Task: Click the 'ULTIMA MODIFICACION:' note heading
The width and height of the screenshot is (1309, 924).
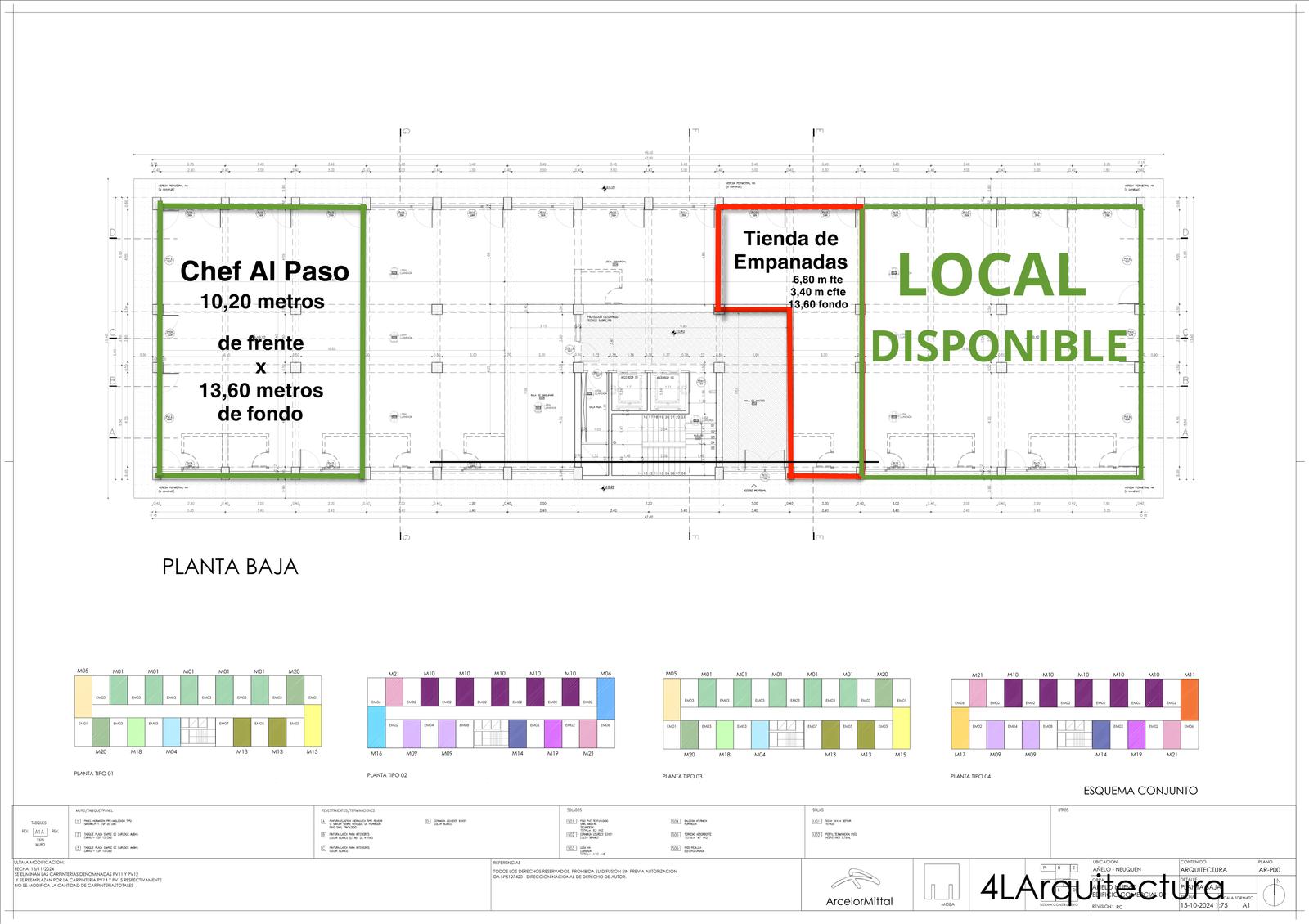Action: click(39, 863)
